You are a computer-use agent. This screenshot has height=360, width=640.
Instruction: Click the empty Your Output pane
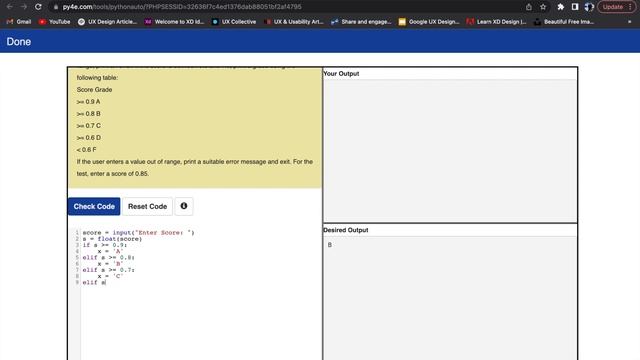tap(450, 151)
